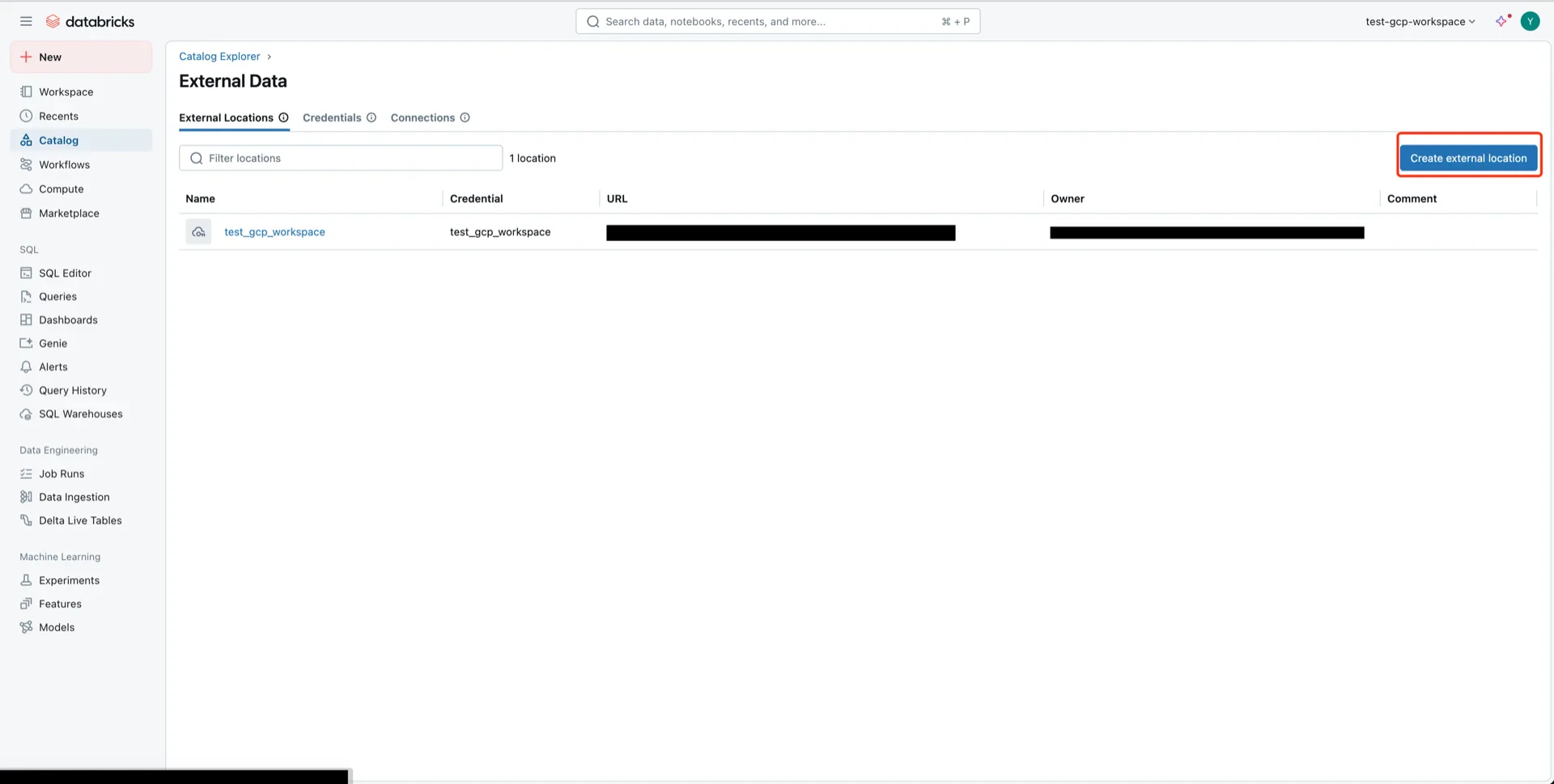The height and width of the screenshot is (784, 1554).
Task: Switch to the Connections tab
Action: (422, 118)
